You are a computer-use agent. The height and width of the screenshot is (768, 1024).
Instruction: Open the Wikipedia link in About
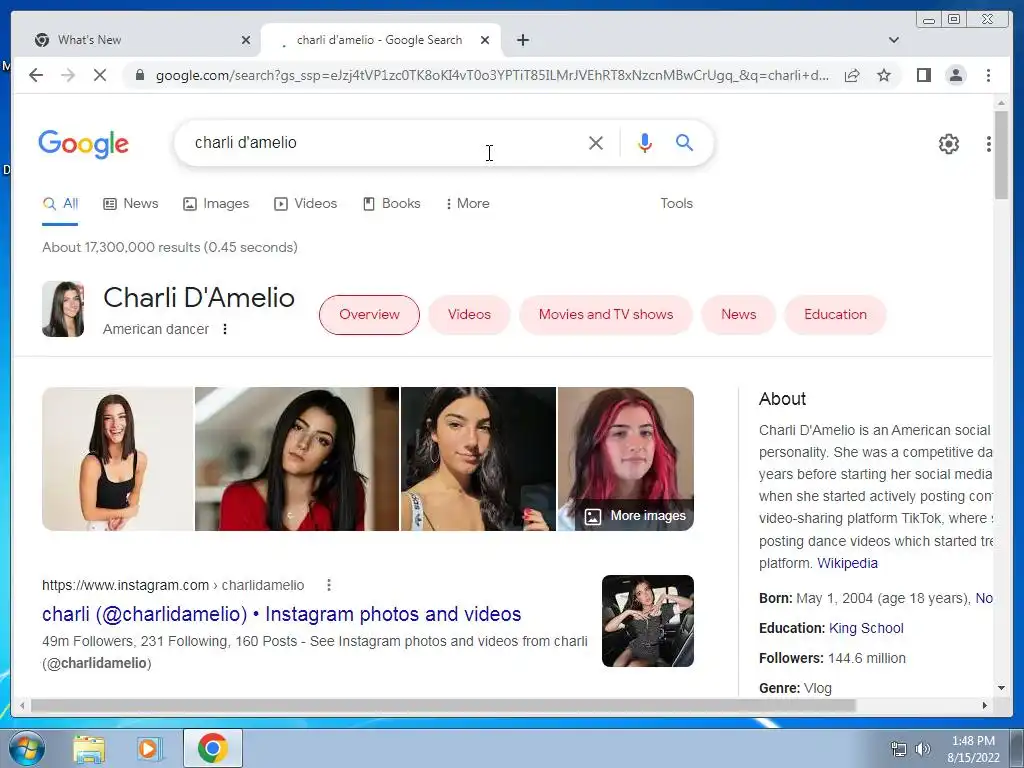tap(847, 564)
